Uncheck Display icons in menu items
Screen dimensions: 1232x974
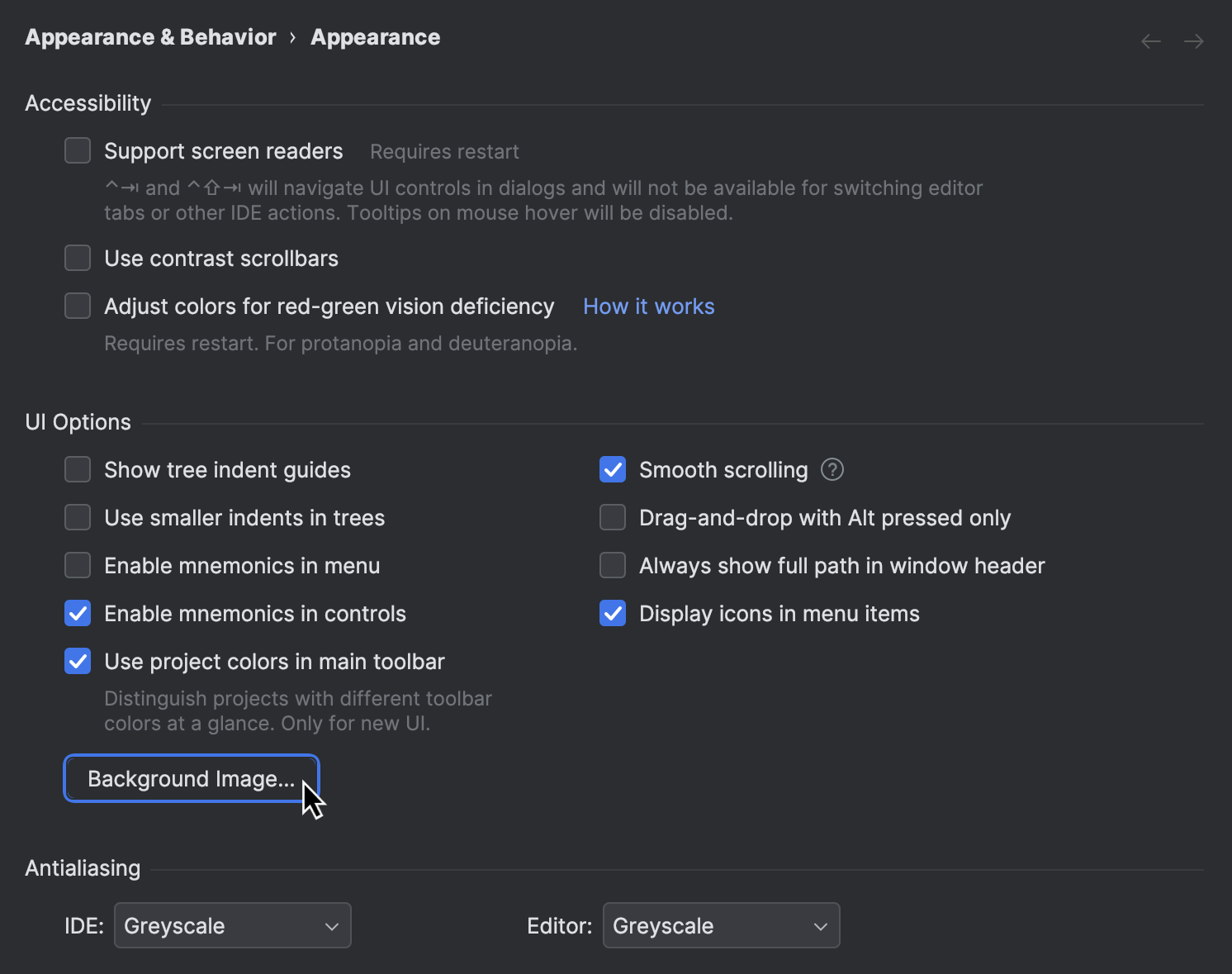[612, 613]
